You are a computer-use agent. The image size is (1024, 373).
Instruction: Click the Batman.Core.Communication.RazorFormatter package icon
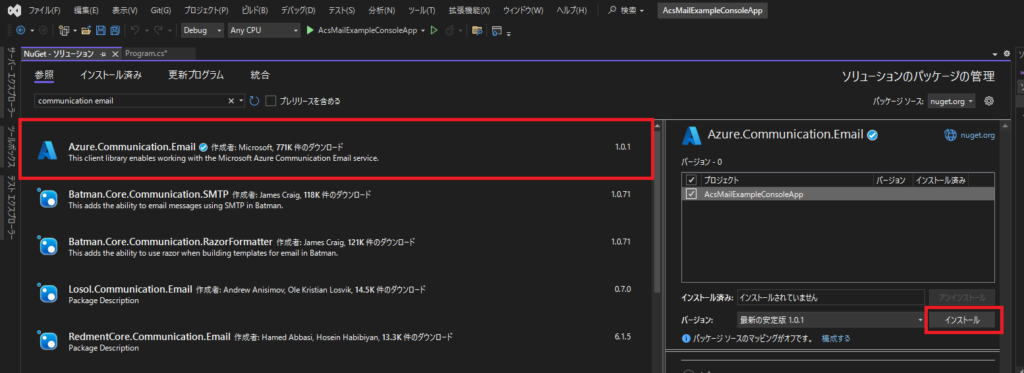tap(48, 246)
